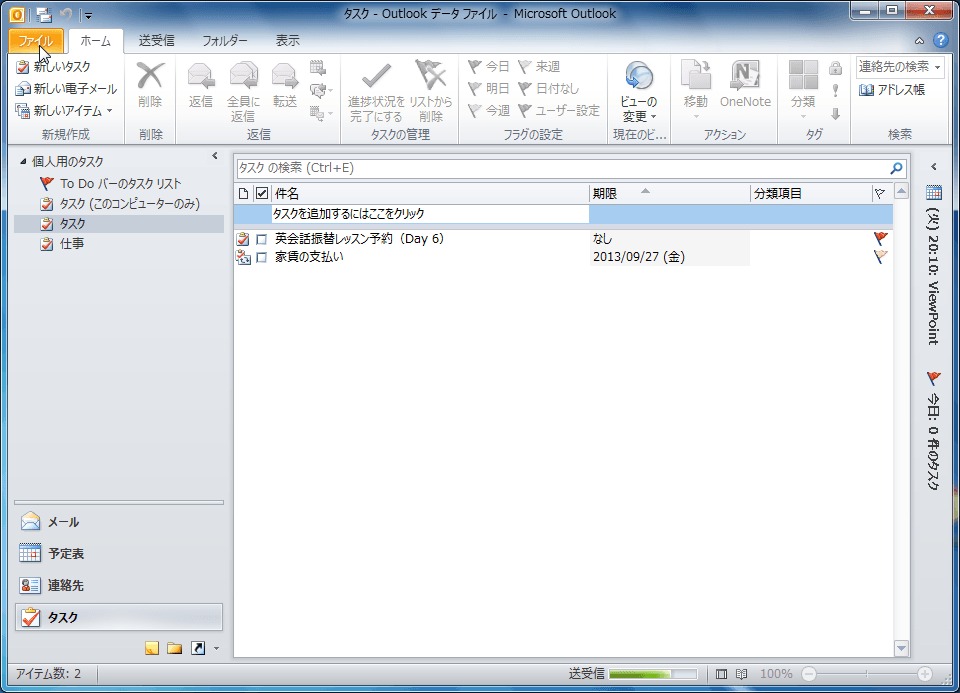Click the 全員に返信 reply all icon
The image size is (960, 693).
(243, 76)
